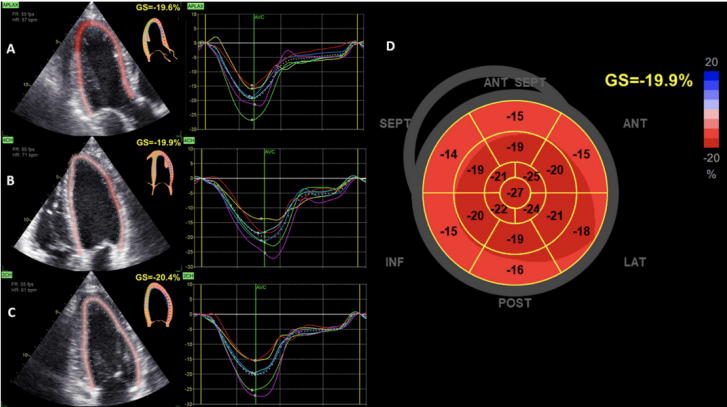
Task: Select the apical center segment showing -27
Action: pos(515,192)
